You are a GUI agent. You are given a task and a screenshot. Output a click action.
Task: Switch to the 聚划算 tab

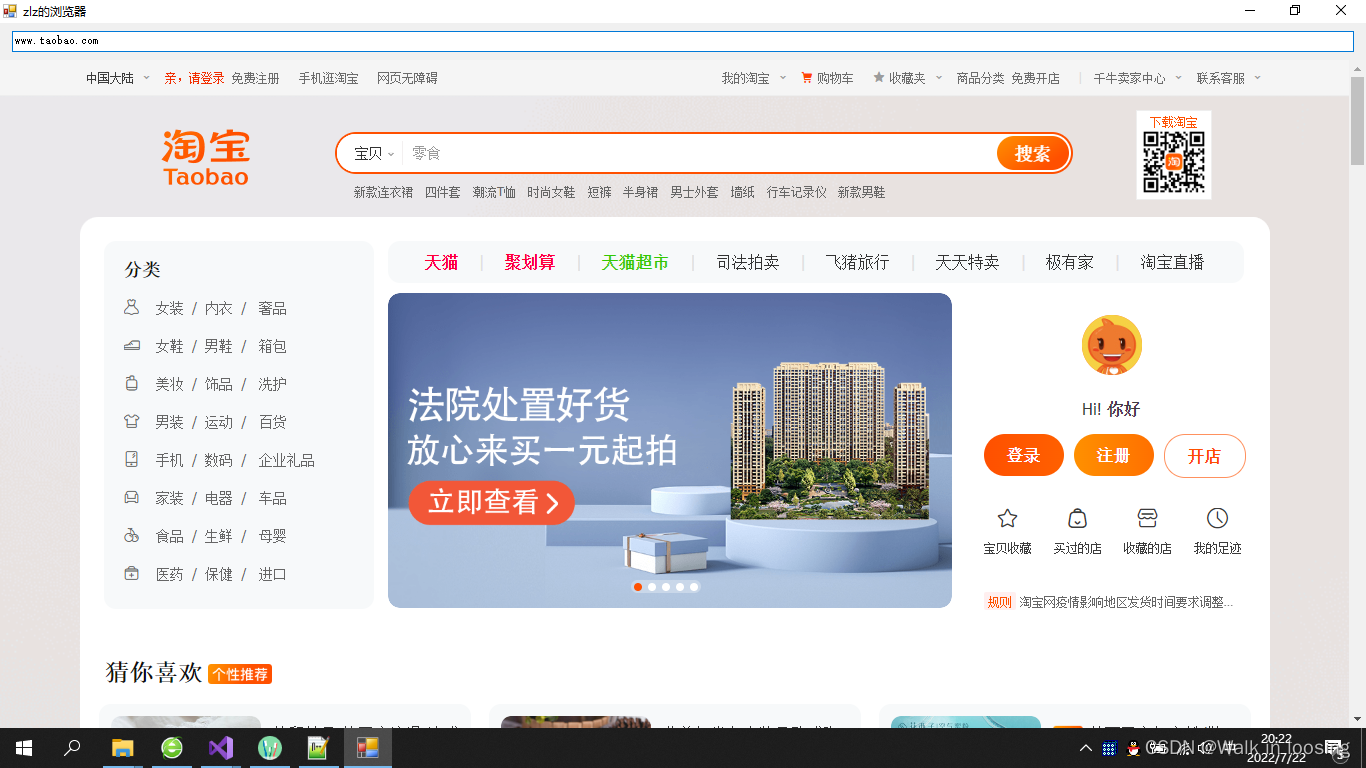(x=529, y=262)
